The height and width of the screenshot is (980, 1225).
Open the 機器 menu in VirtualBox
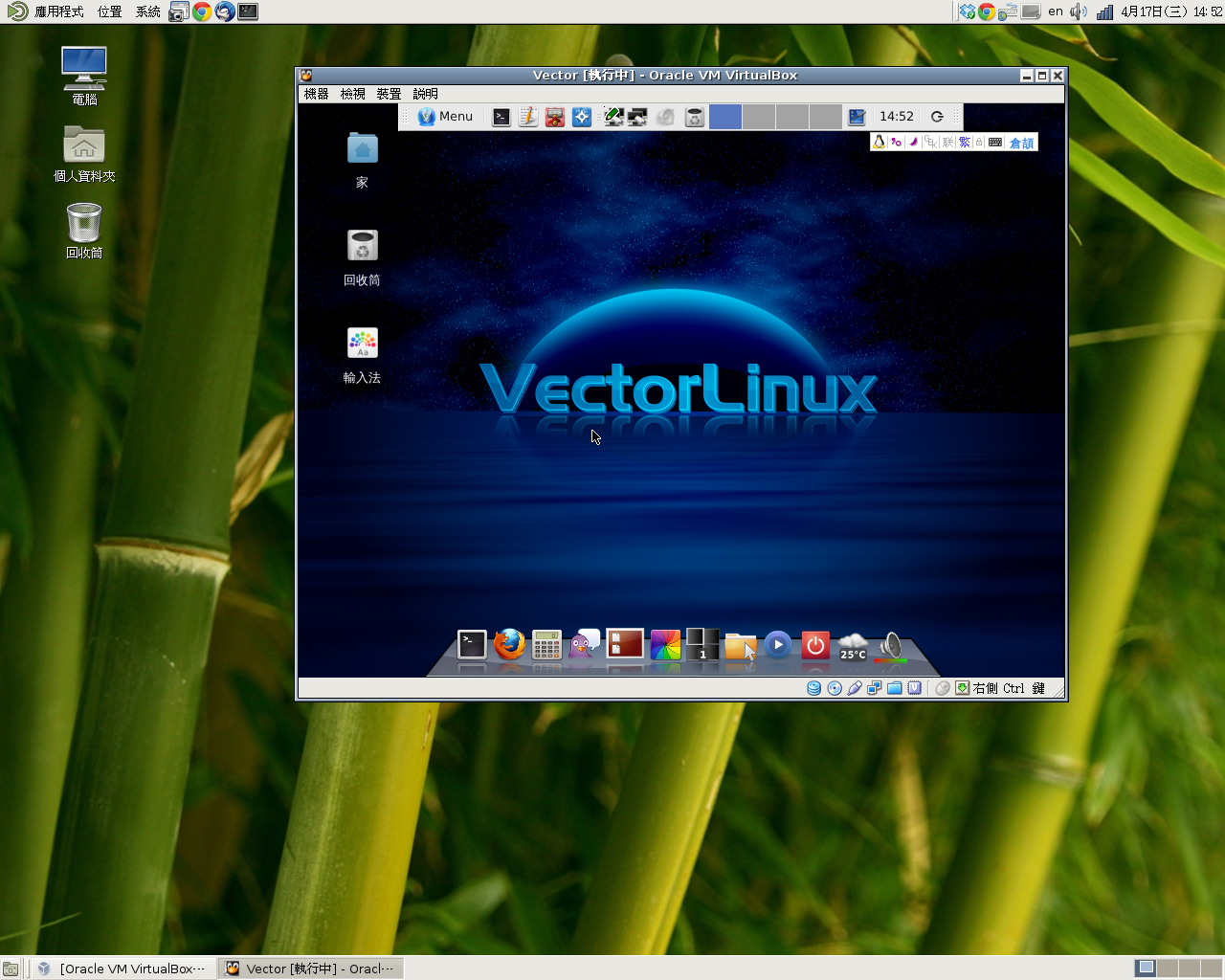click(316, 94)
